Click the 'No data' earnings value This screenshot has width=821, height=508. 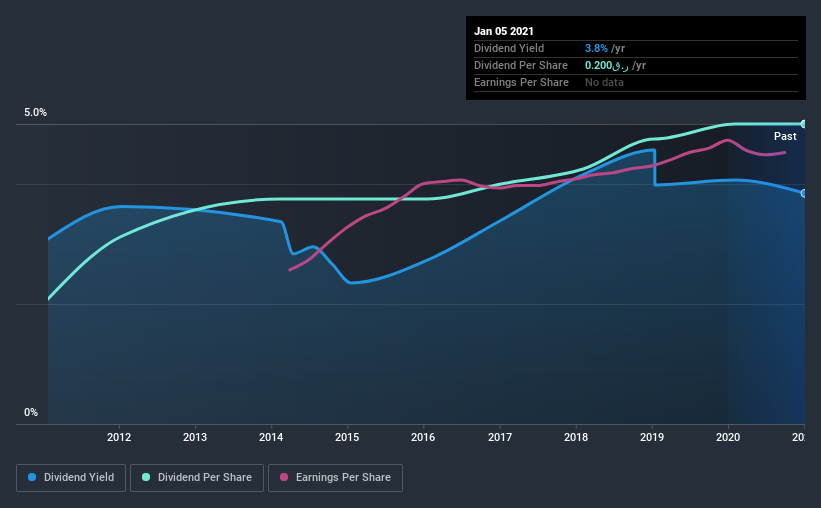604,82
